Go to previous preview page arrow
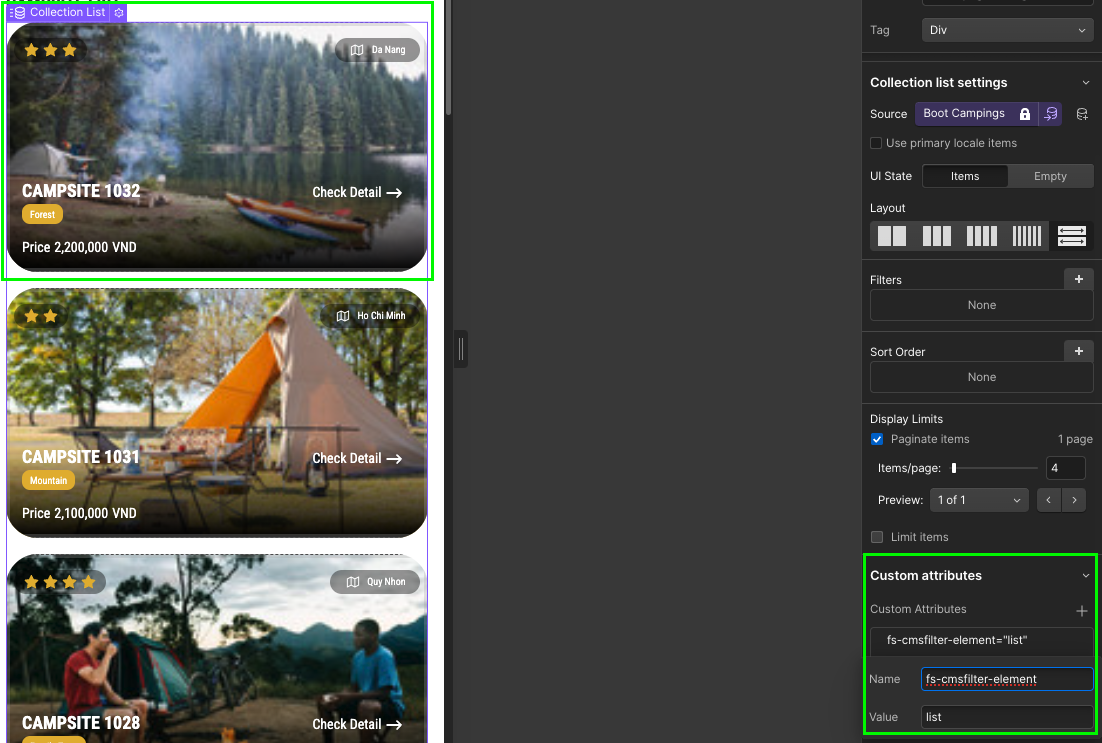The image size is (1102, 743). point(1049,500)
